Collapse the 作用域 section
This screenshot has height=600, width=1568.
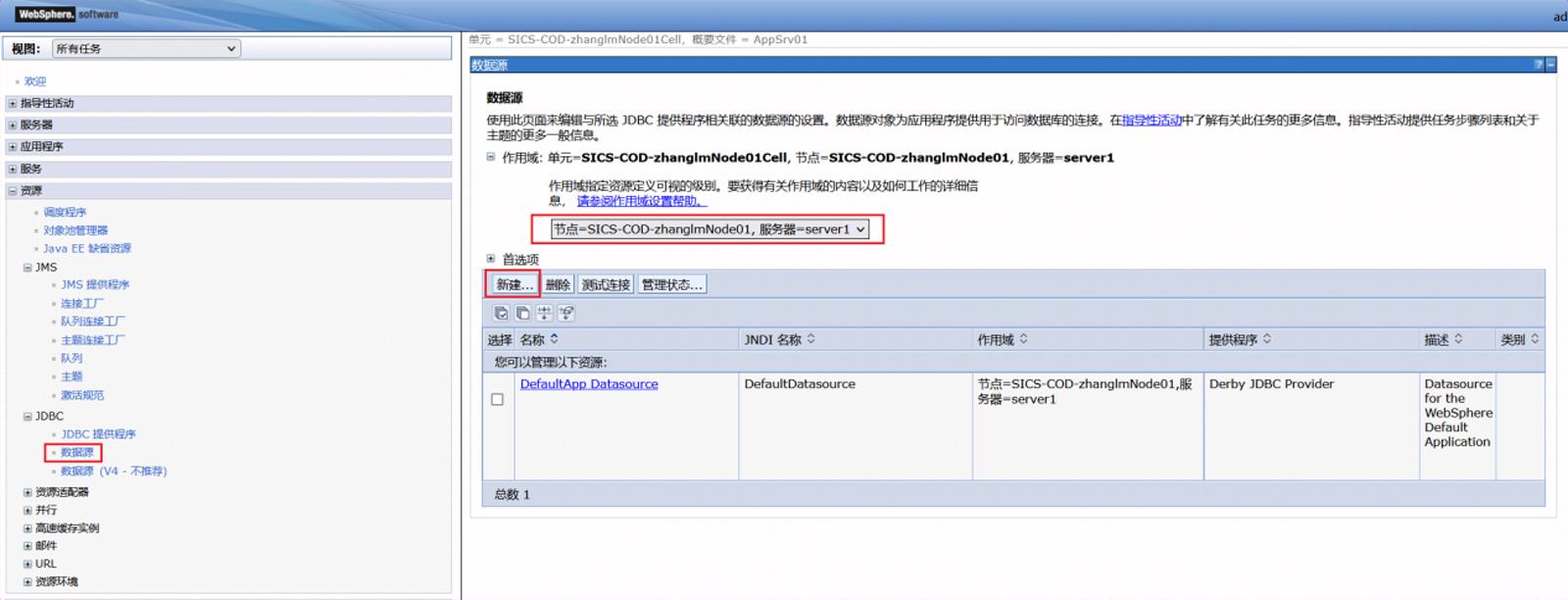(x=491, y=157)
